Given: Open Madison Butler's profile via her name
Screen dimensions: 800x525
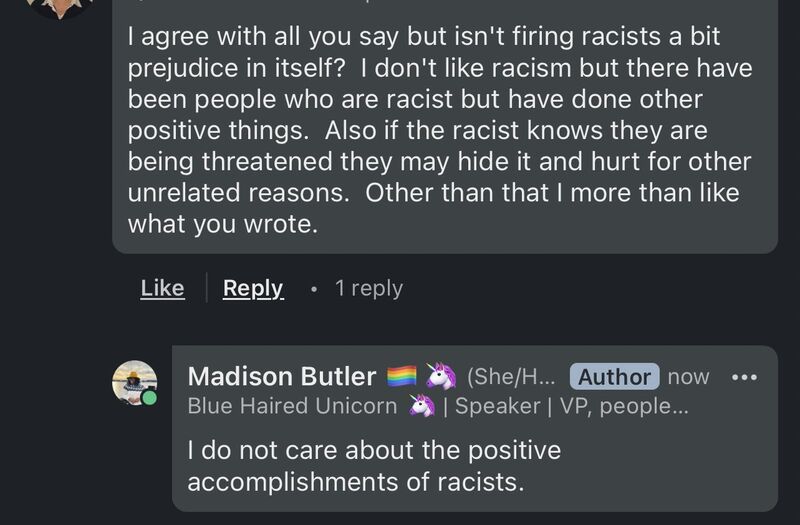Looking at the screenshot, I should 282,377.
